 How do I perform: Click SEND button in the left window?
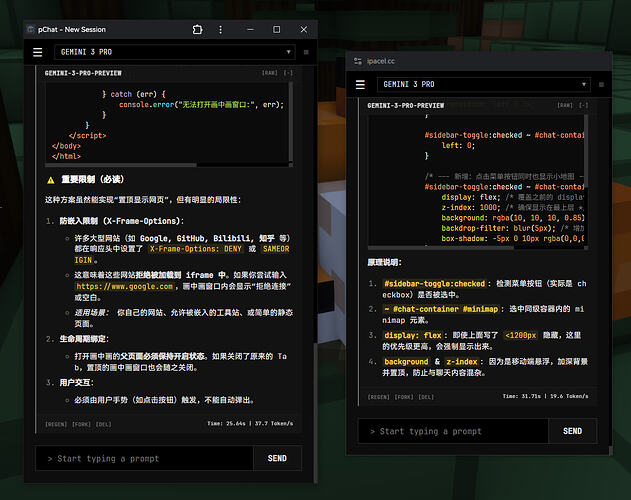tap(277, 458)
